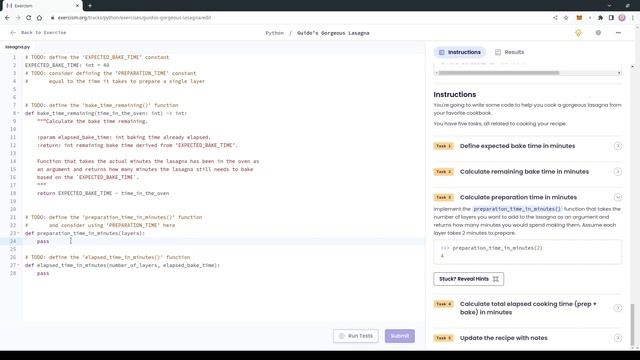This screenshot has height=360, width=640.
Task: Bookmark this page with the star icon
Action: [566, 18]
